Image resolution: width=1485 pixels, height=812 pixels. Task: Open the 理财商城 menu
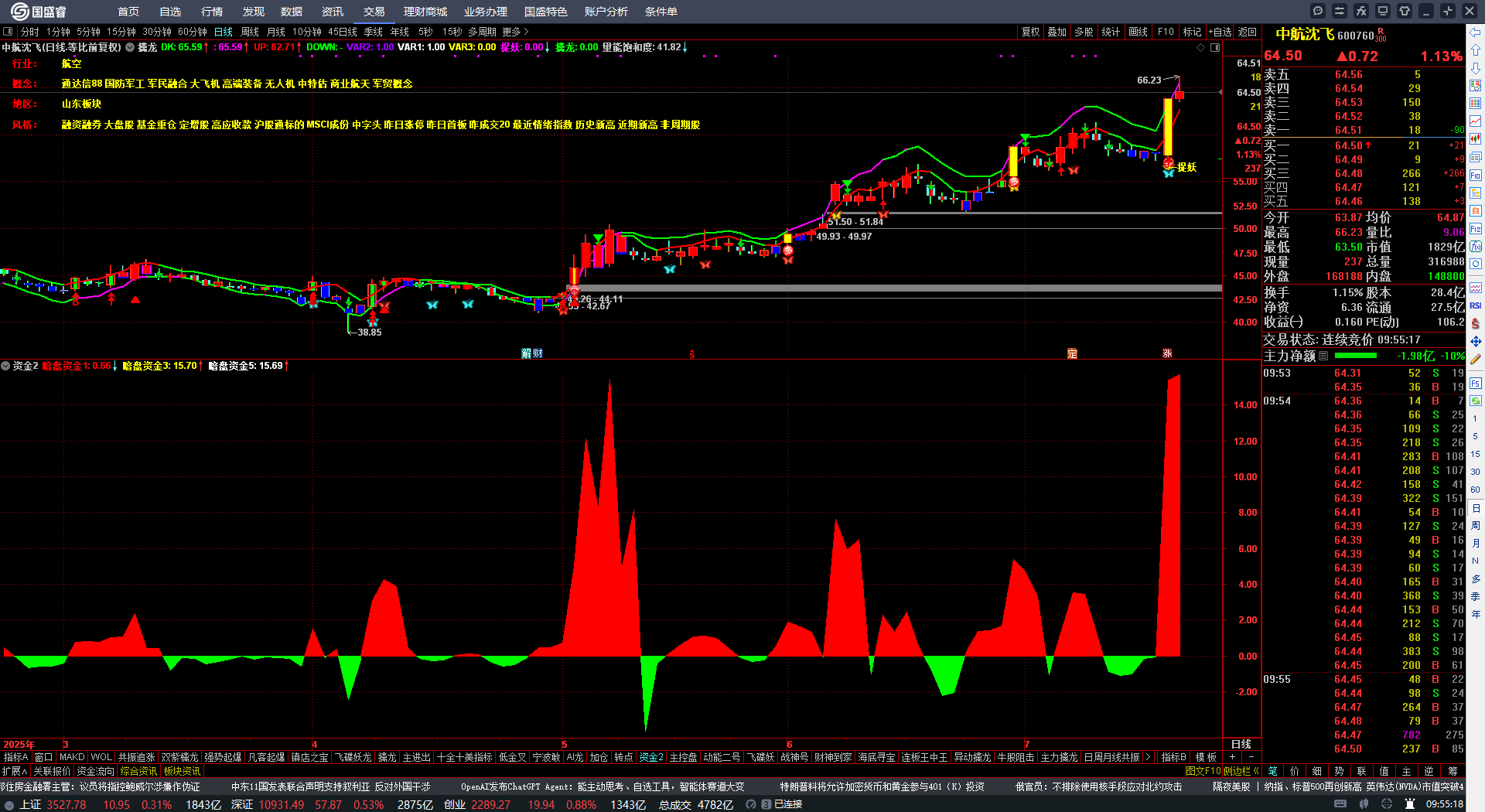[425, 12]
